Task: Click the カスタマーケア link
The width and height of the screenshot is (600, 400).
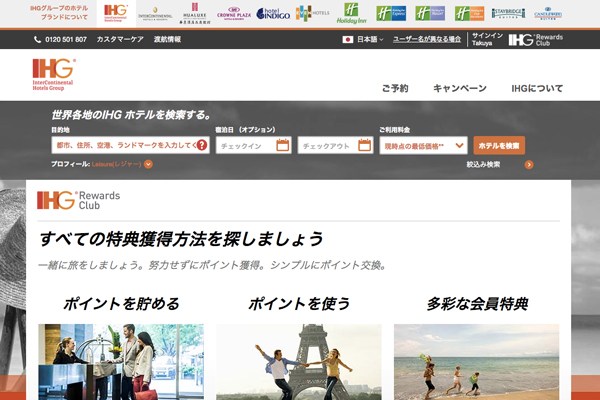Action: tap(120, 39)
